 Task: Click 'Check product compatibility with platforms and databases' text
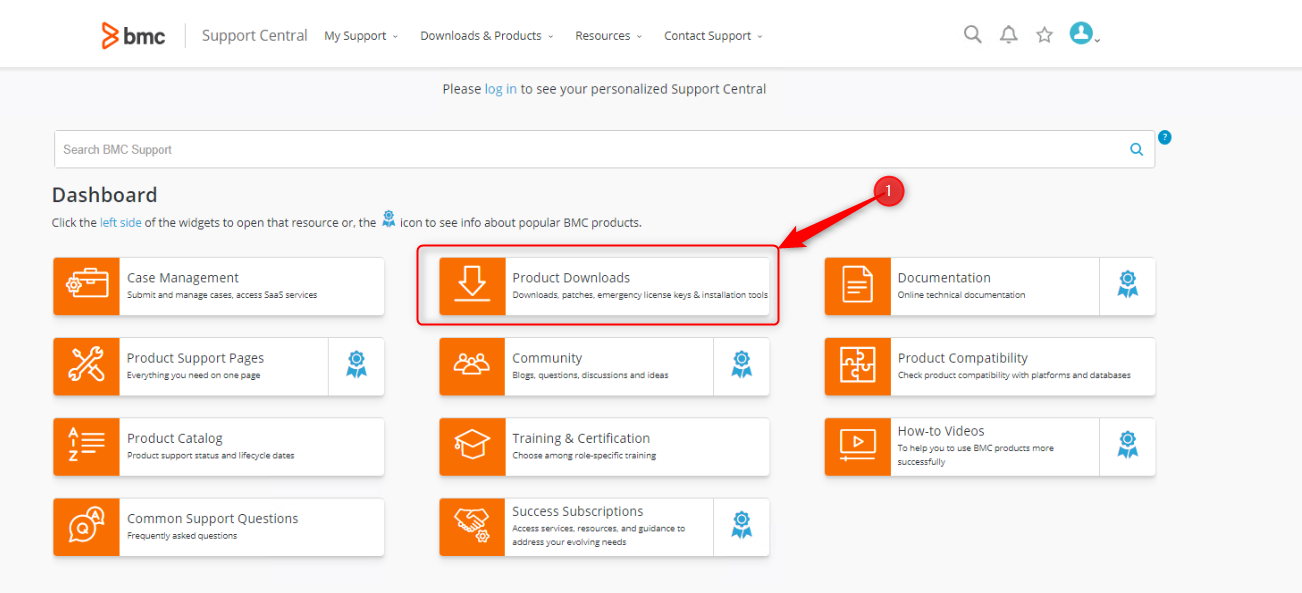click(x=1014, y=375)
